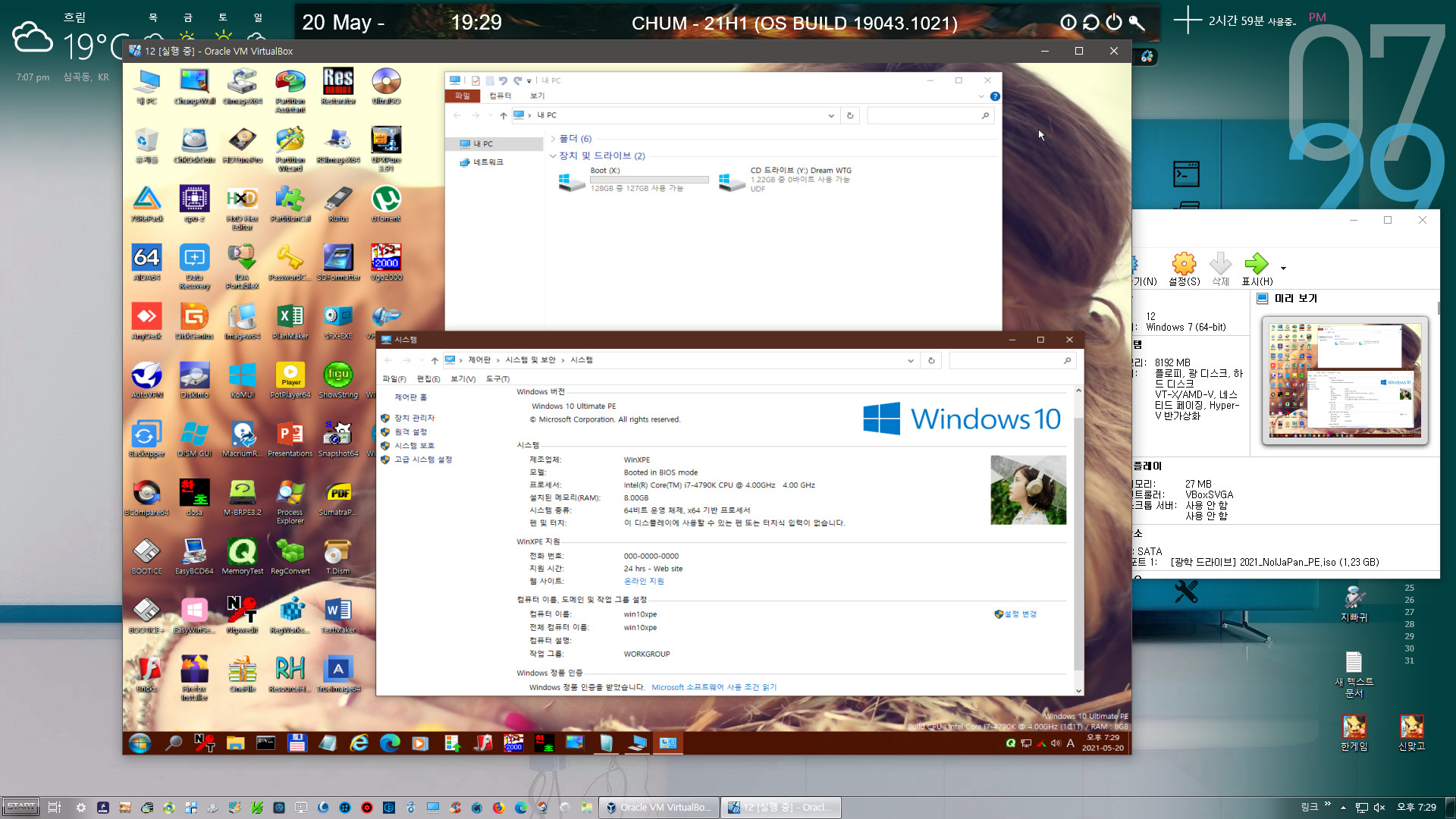Image resolution: width=1456 pixels, height=819 pixels.
Task: Open the ChangeWall desktop icon
Action: (194, 86)
